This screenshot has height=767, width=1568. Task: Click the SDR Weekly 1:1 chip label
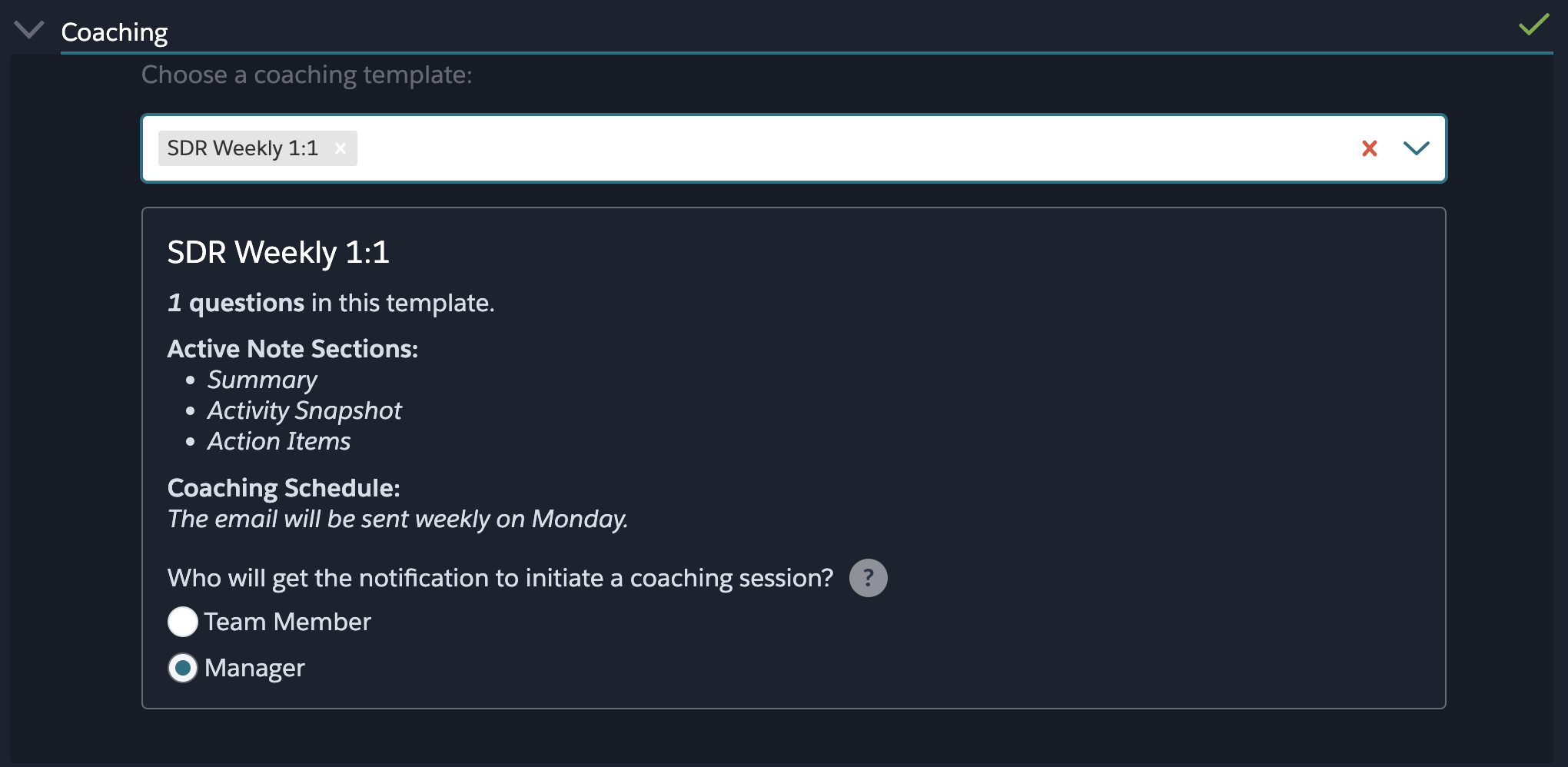[243, 148]
